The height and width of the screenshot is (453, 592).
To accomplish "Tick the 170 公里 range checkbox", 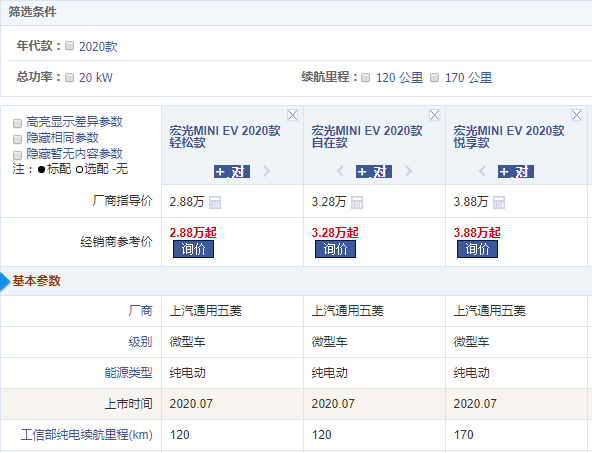I will tap(435, 77).
